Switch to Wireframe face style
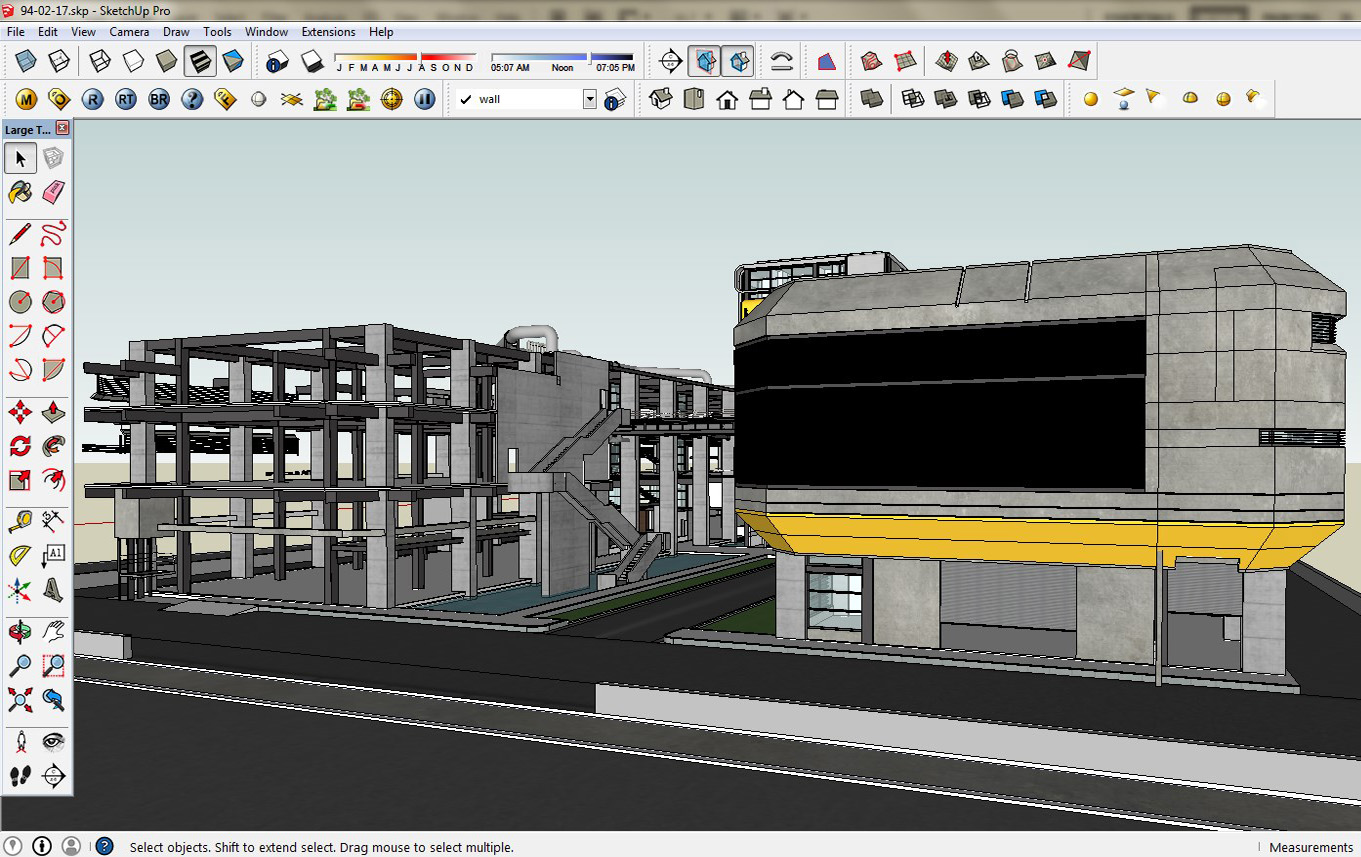Viewport: 1361px width, 857px height. point(100,61)
